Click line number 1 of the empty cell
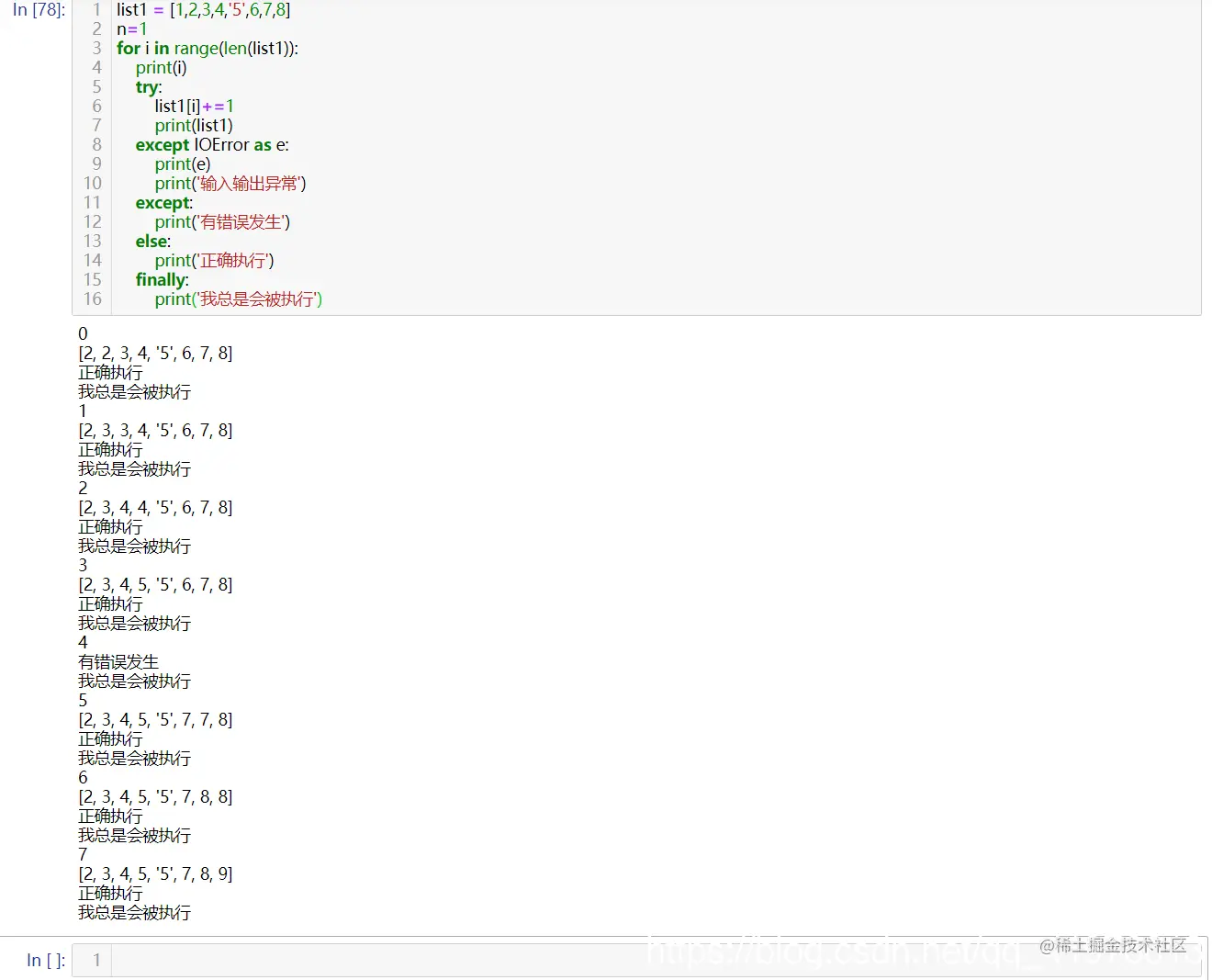Viewport: 1212px width, 980px height. point(96,960)
